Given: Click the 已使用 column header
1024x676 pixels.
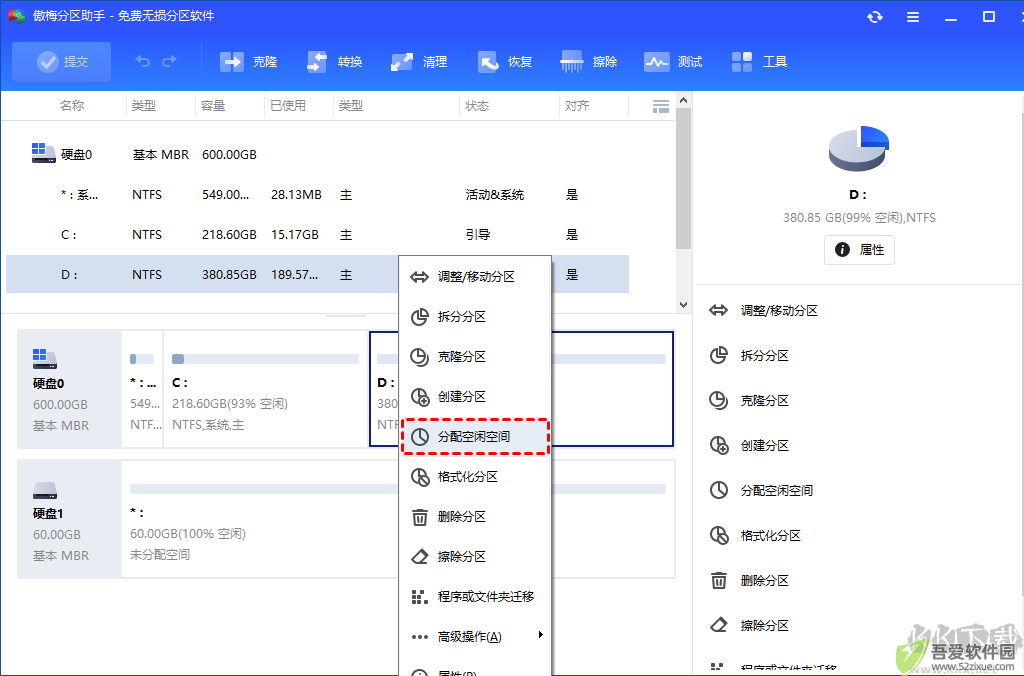Looking at the screenshot, I should tap(288, 106).
